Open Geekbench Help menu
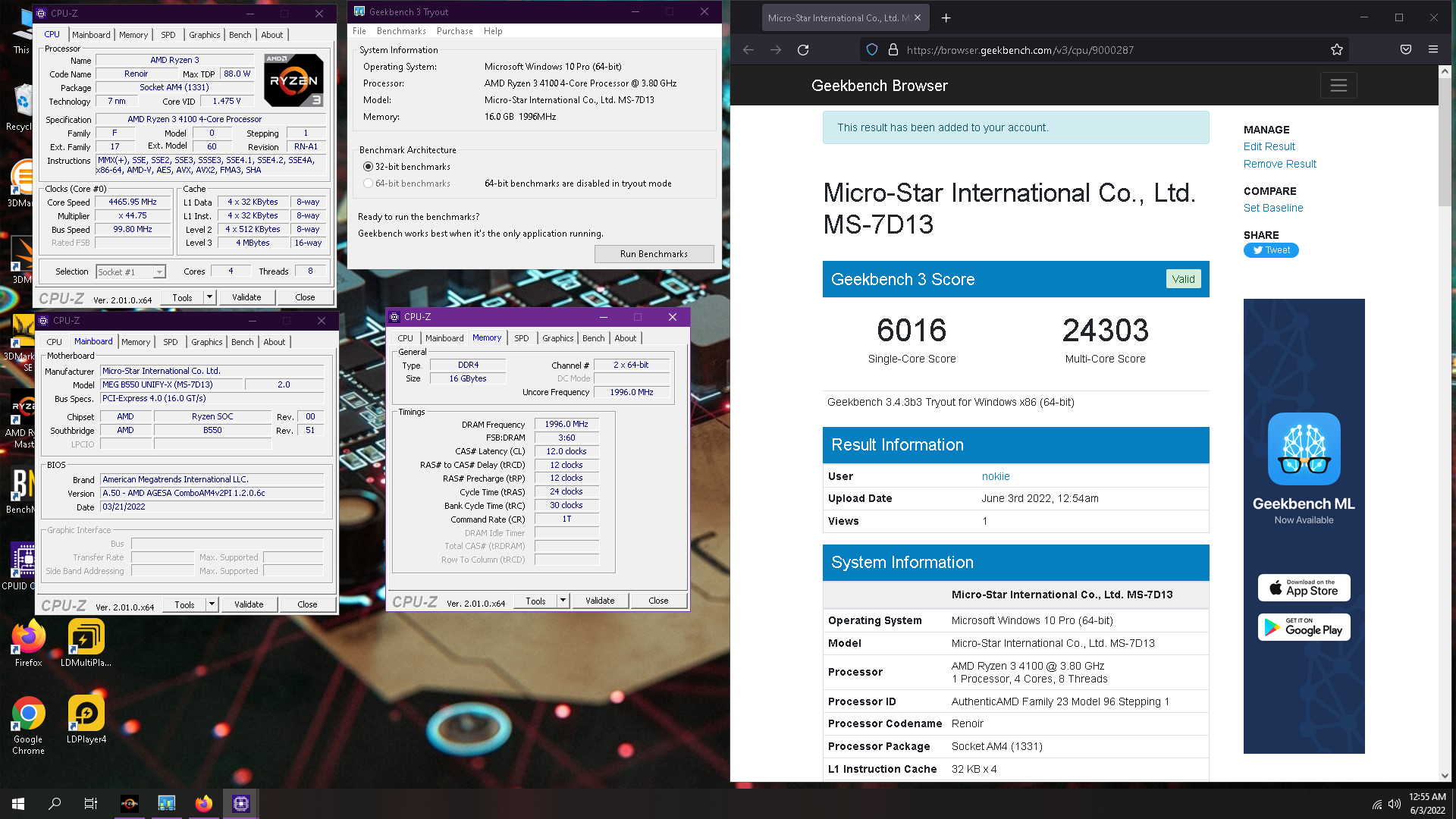 493,31
